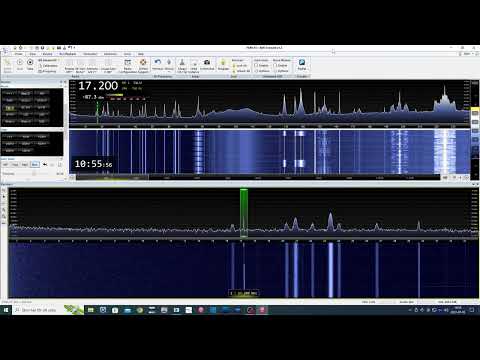The height and width of the screenshot is (360, 480).
Task: Enable the second noise blanker checkbox
Action: coord(275,65)
